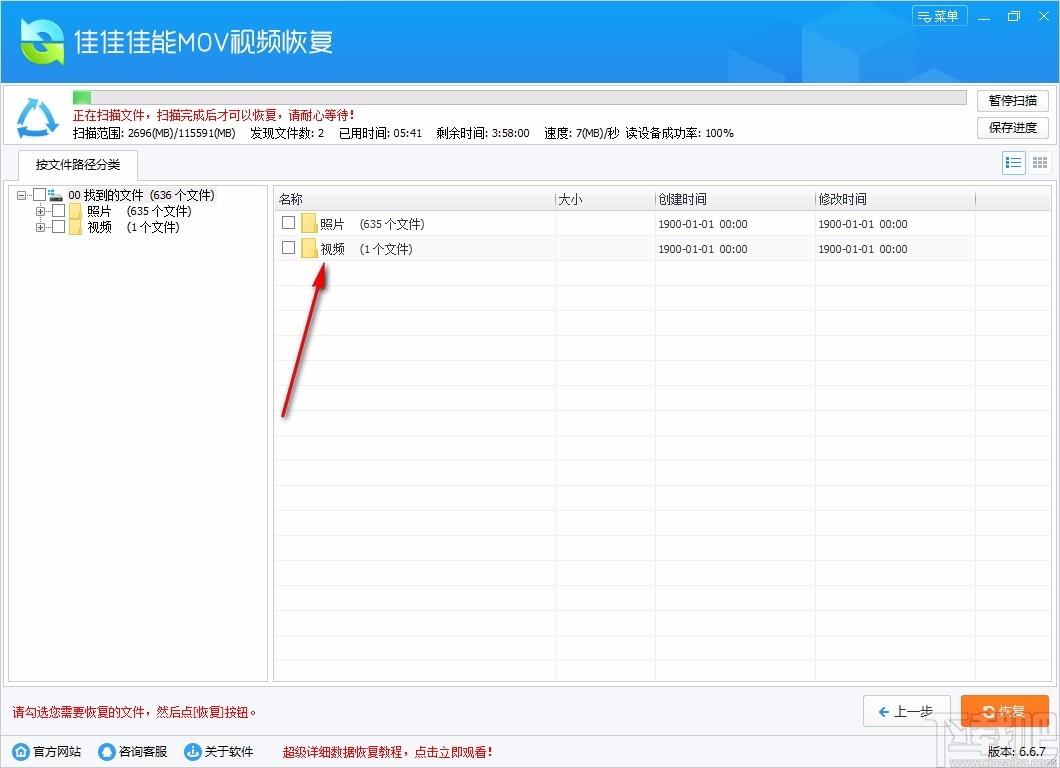Select 照片 (635 个文件) list row name
The width and height of the screenshot is (1060, 768).
point(372,224)
